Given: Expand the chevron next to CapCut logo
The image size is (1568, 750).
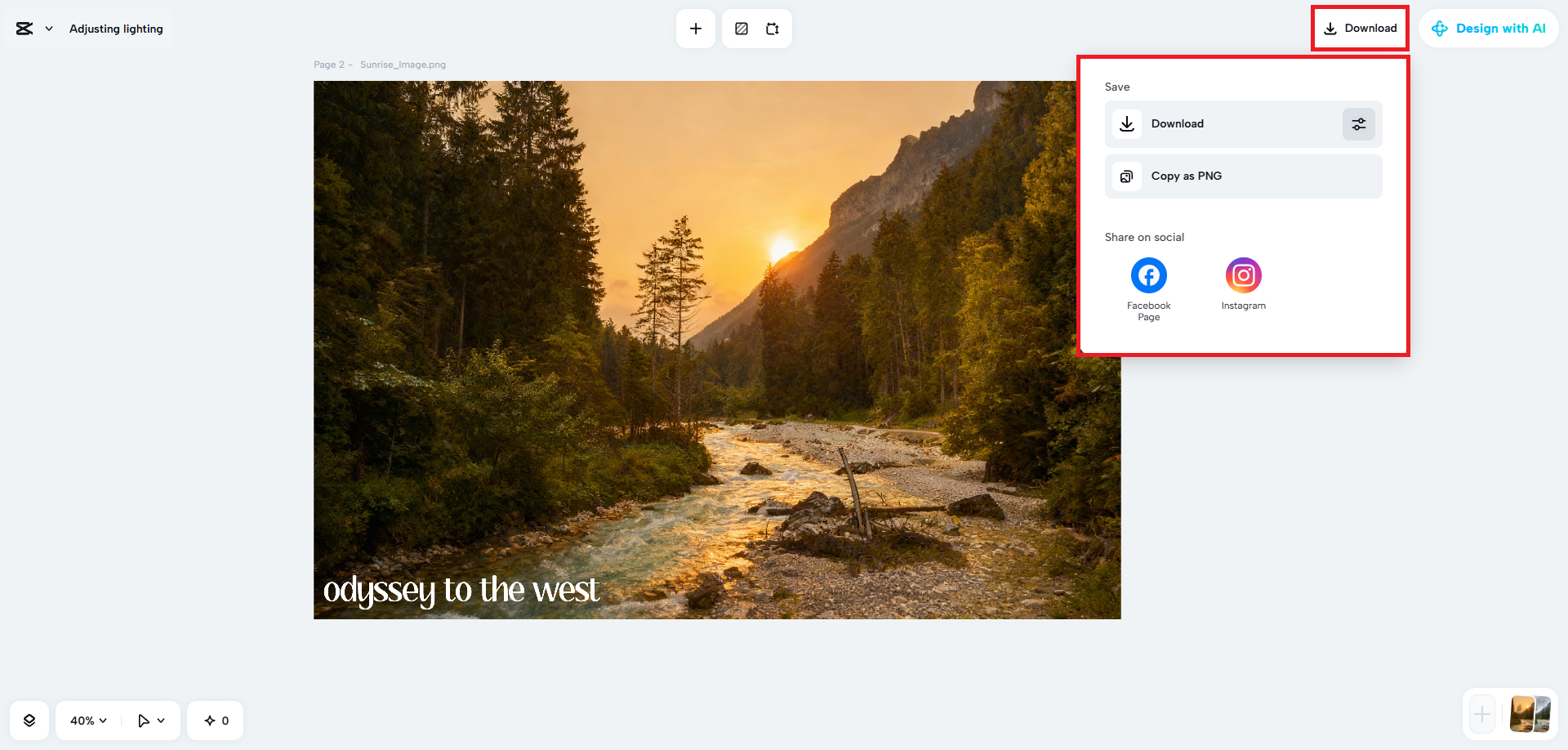Looking at the screenshot, I should tap(49, 29).
